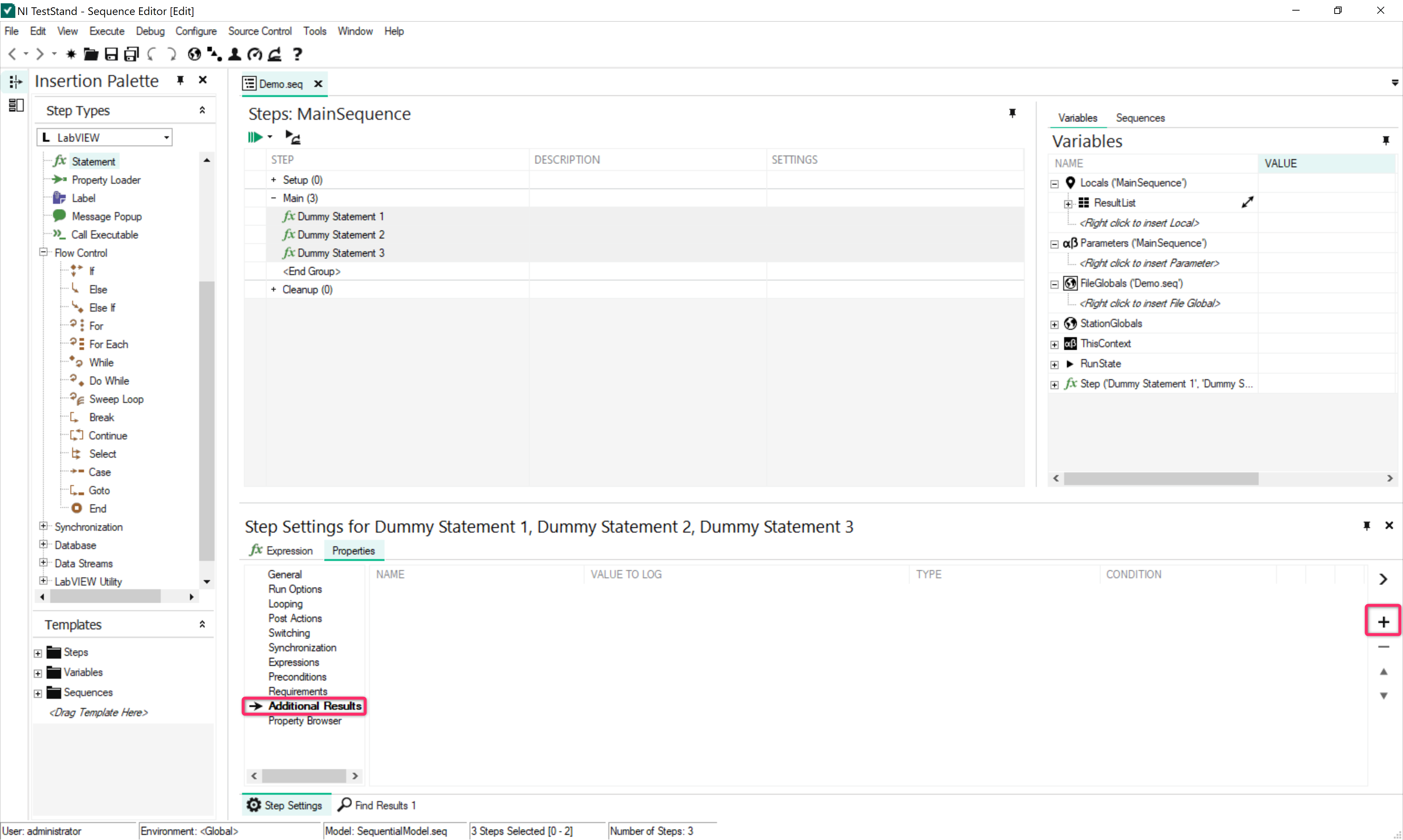Image resolution: width=1403 pixels, height=840 pixels.
Task: Pin the Insertion Palette panel
Action: (180, 80)
